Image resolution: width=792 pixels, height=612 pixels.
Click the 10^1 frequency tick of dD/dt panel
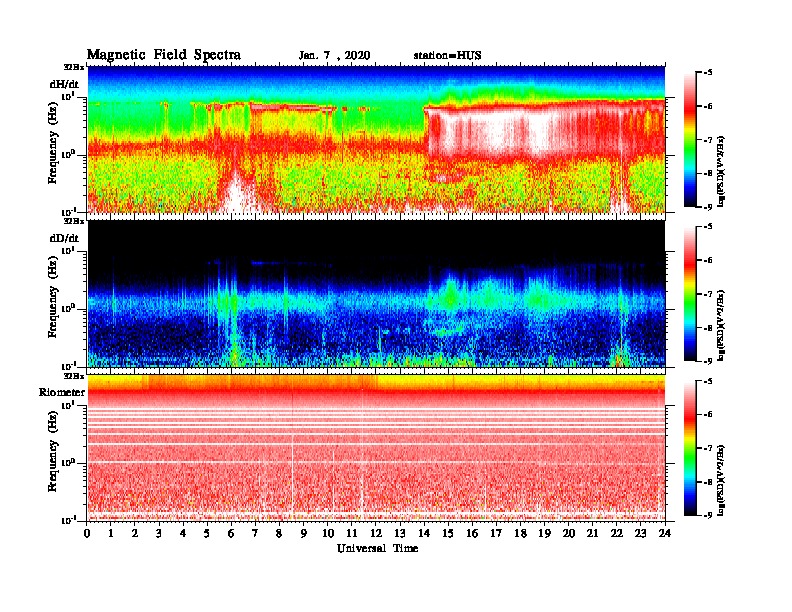68,250
